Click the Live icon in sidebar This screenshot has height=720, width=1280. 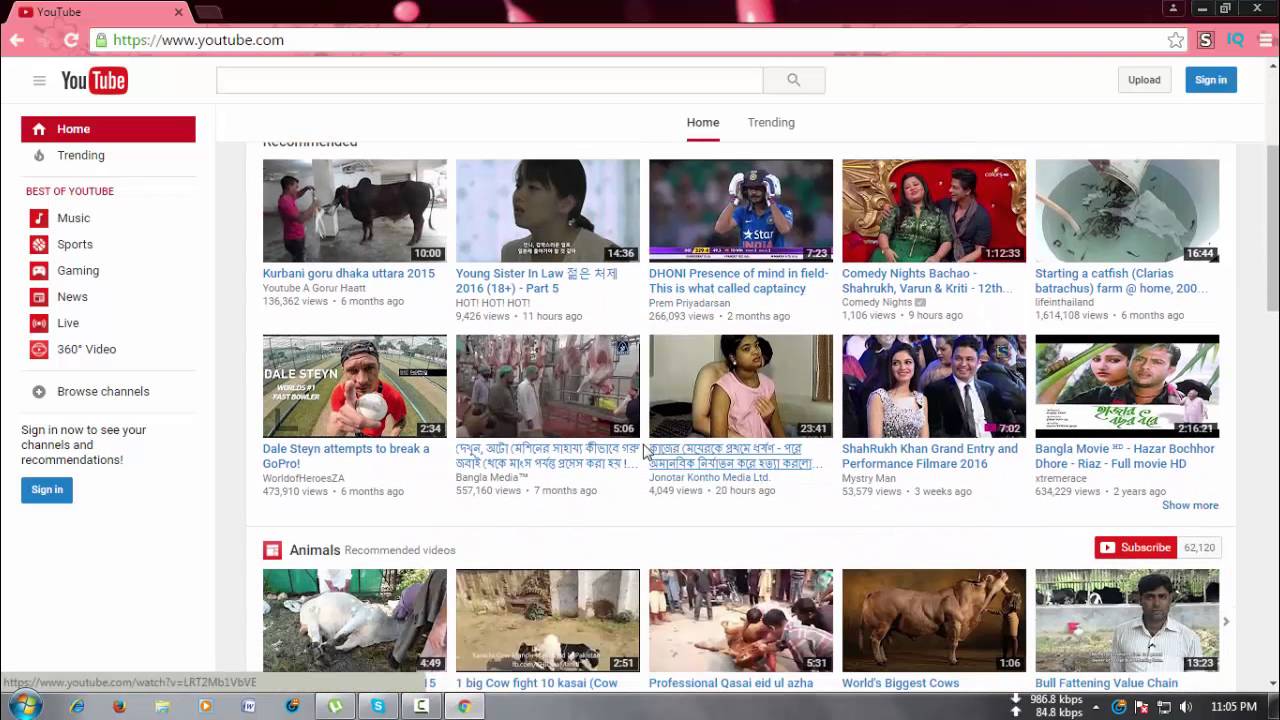(x=39, y=323)
